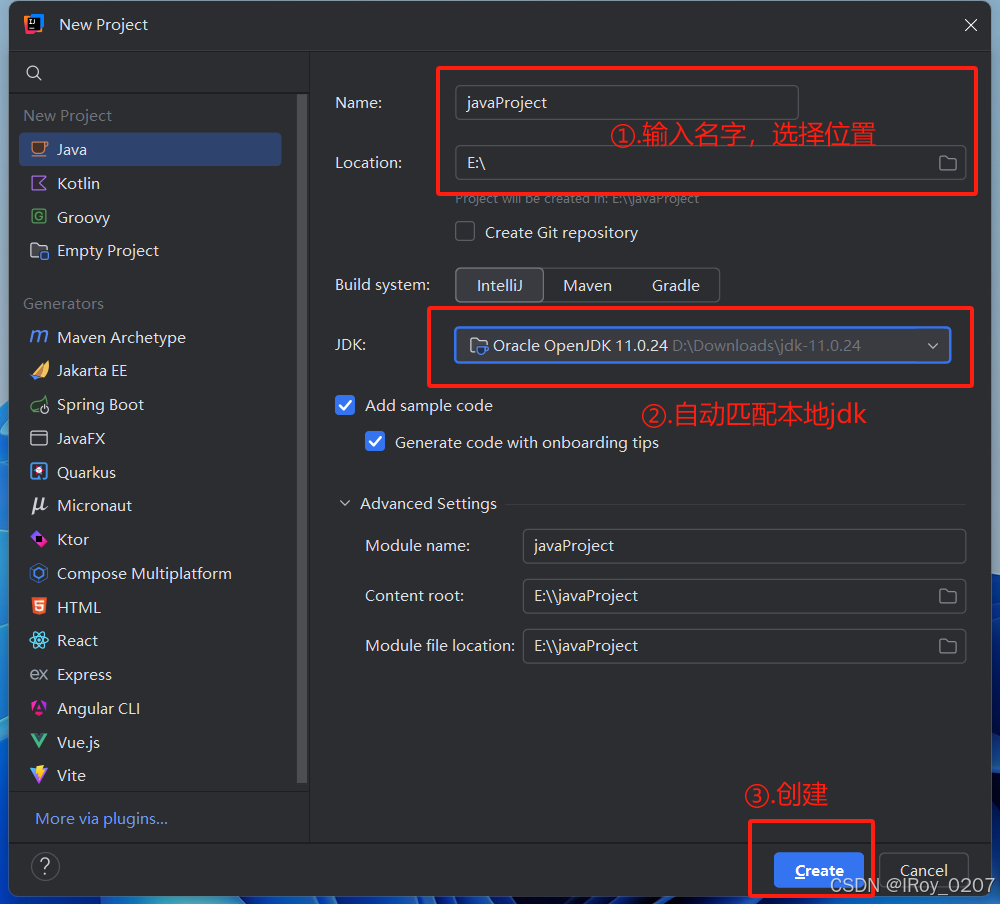Open help with question mark button
This screenshot has width=1000, height=904.
(x=45, y=866)
